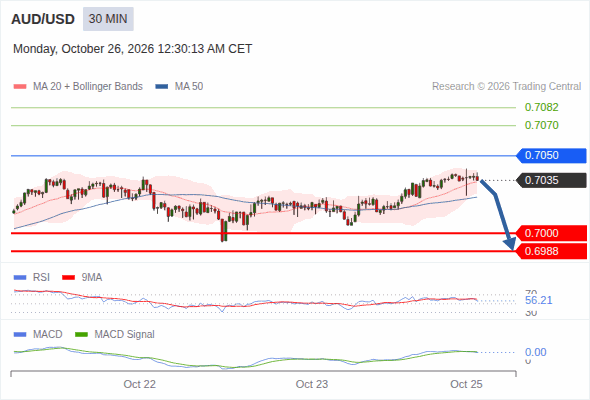Click the RSI legend label

click(x=41, y=278)
